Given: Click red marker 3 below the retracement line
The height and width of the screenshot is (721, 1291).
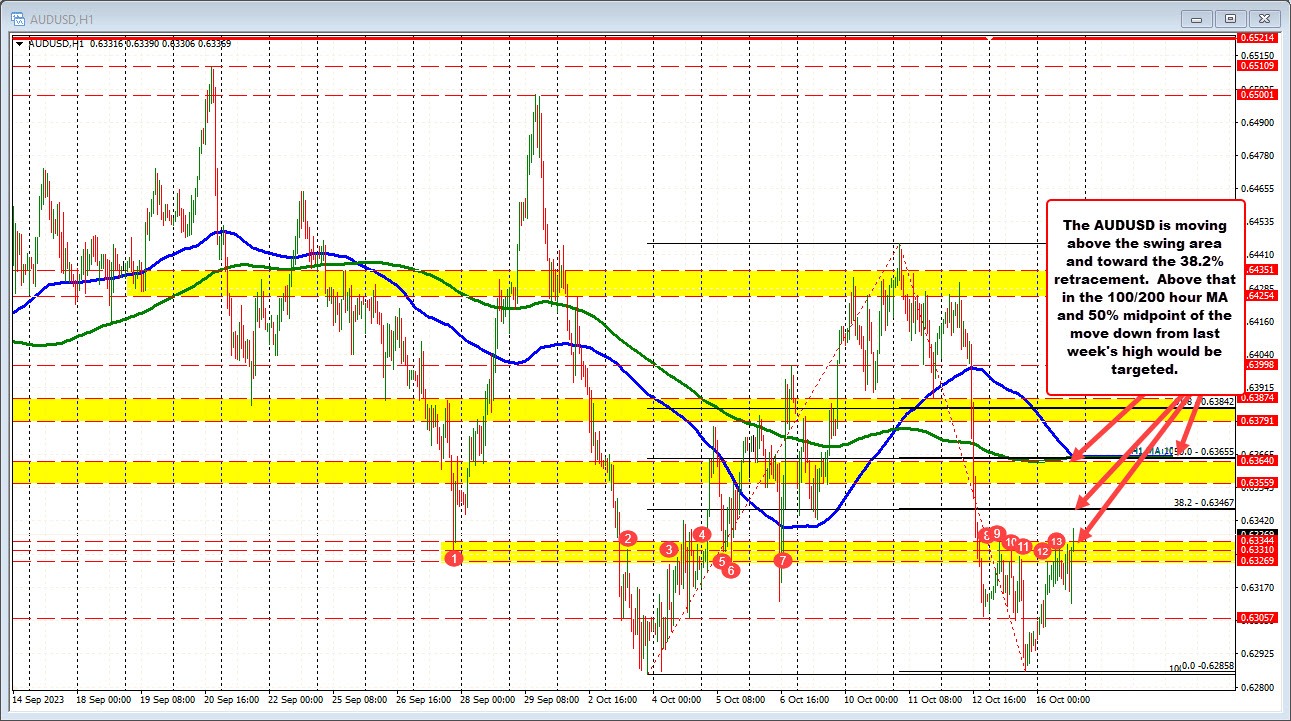Looking at the screenshot, I should pos(668,549).
